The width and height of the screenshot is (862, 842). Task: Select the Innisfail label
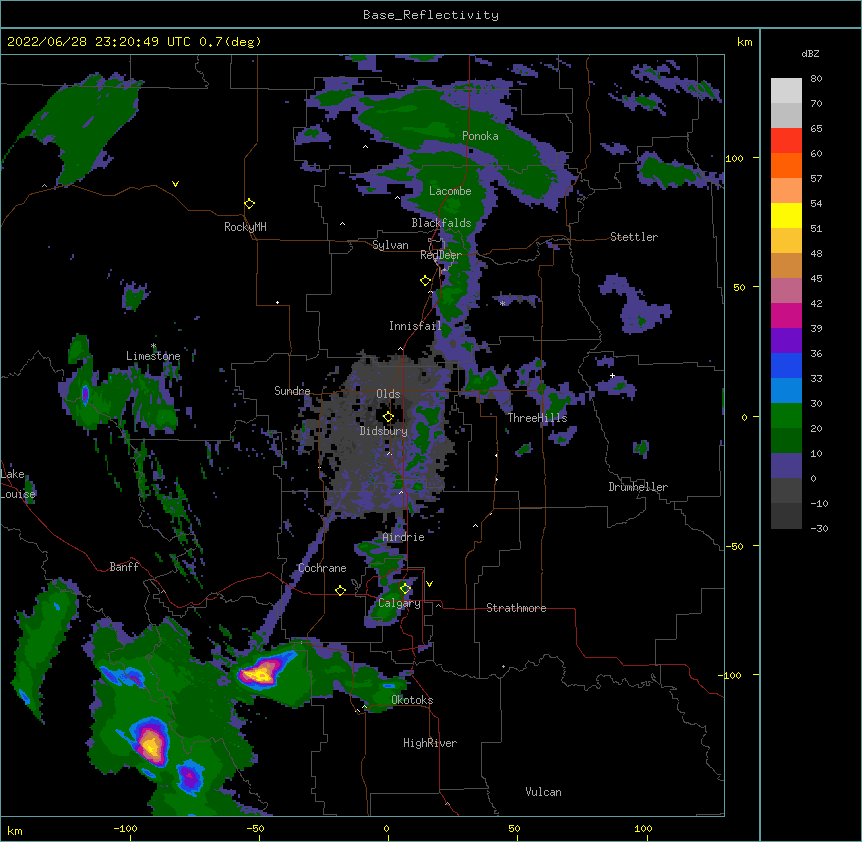coord(415,326)
